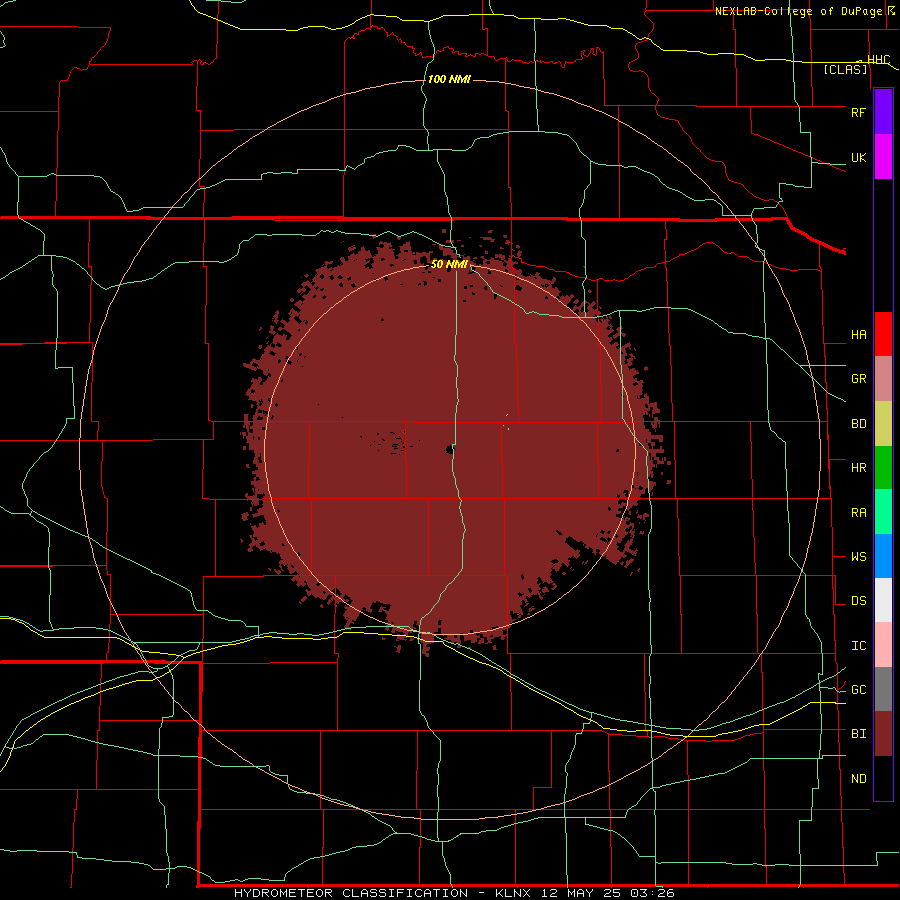Viewport: 900px width, 900px height.
Task: Click the HYDROMETEOR CLASSIFICATION title text
Action: pos(351,893)
